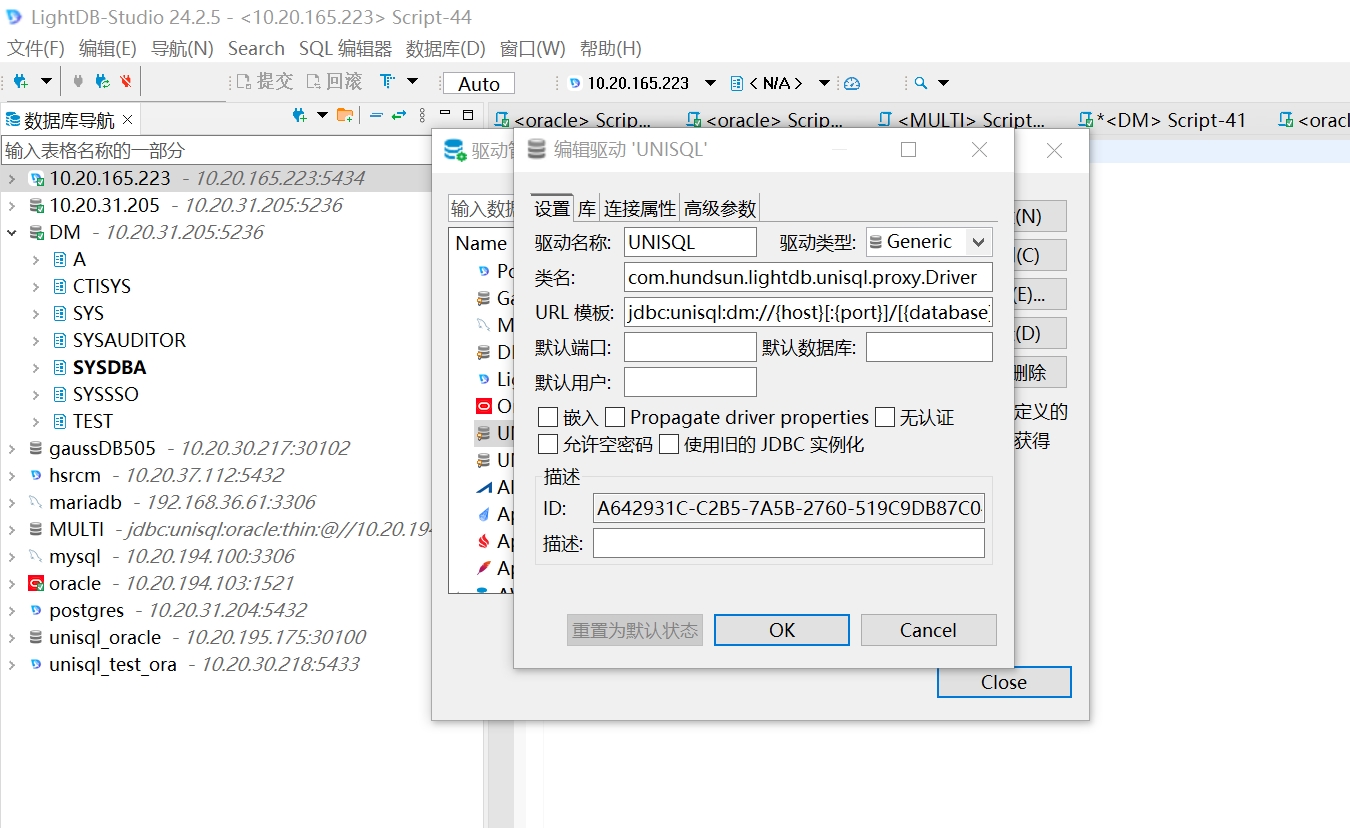Select the oracle connection in navigator
Screen dimensions: 1350x828
click(75, 583)
